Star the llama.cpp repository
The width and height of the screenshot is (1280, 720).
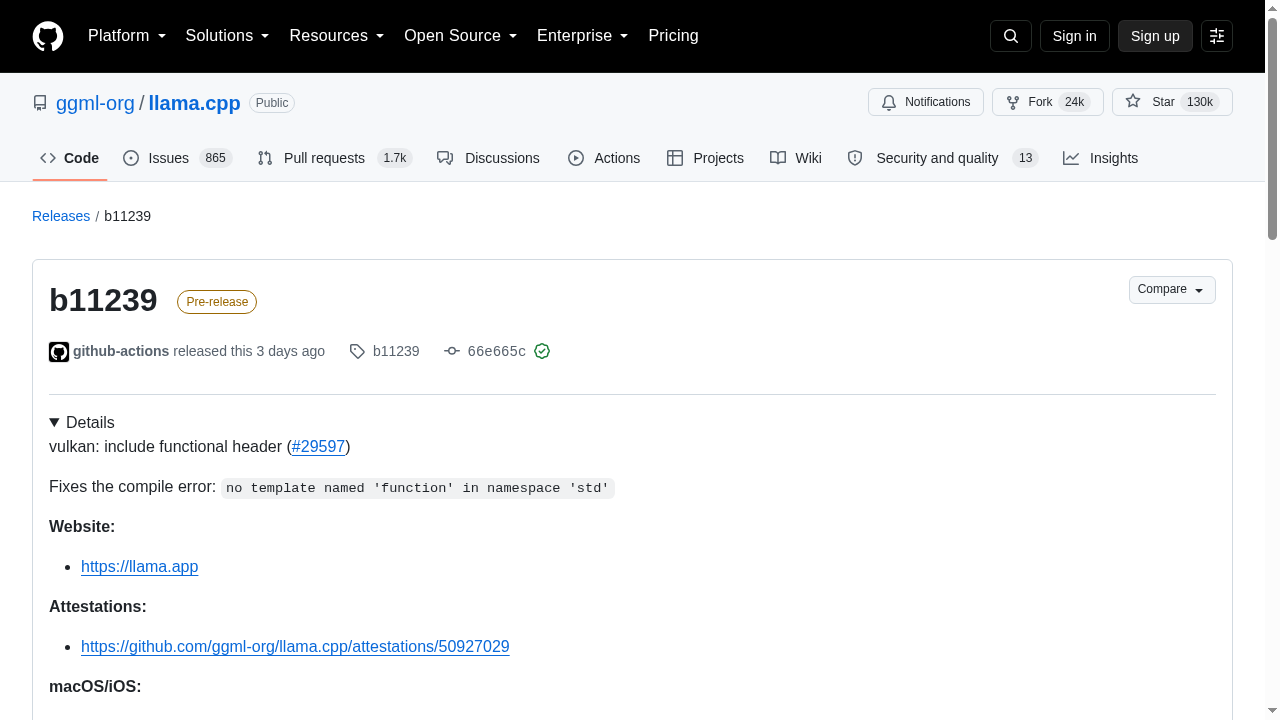click(1172, 102)
